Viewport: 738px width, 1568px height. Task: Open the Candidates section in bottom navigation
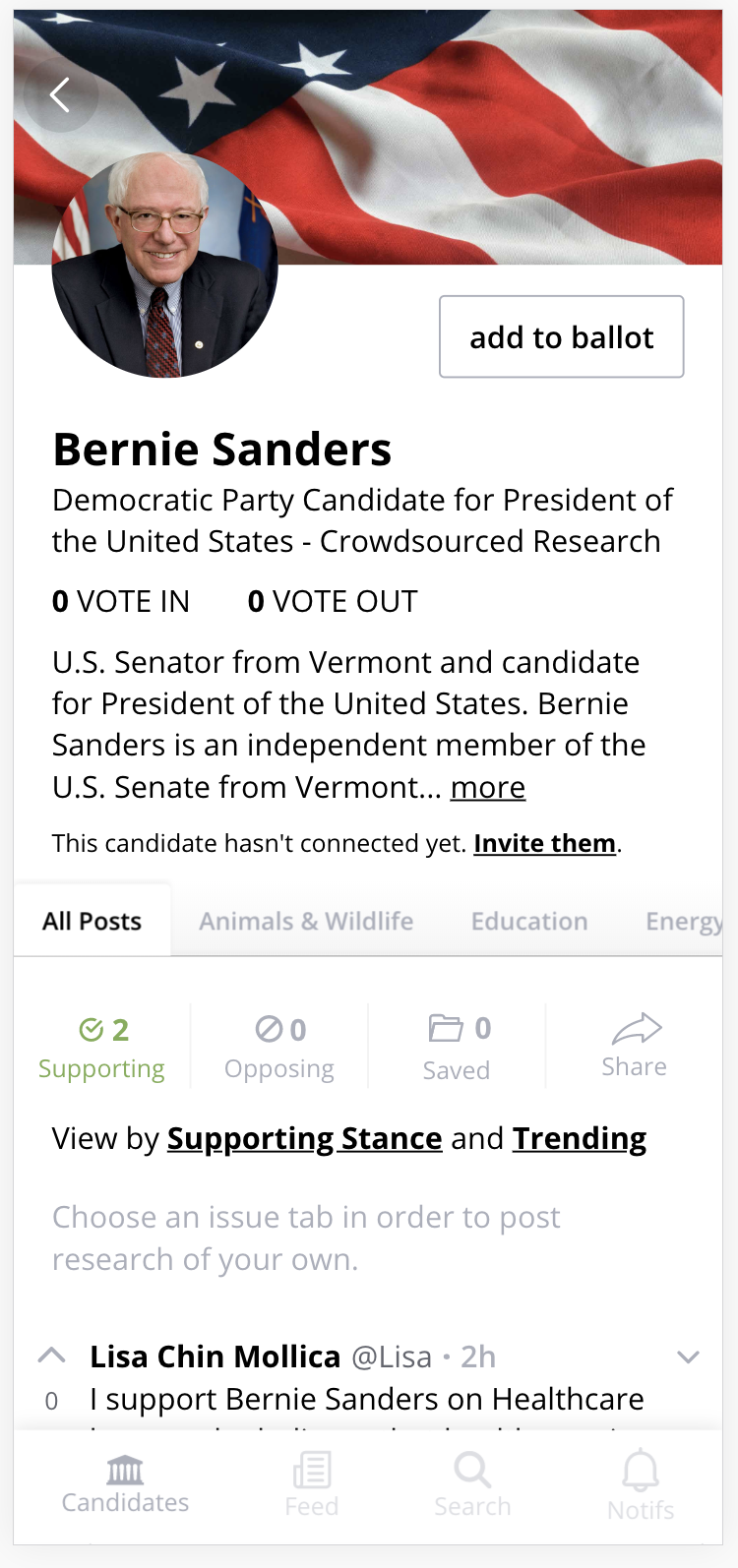(125, 1480)
